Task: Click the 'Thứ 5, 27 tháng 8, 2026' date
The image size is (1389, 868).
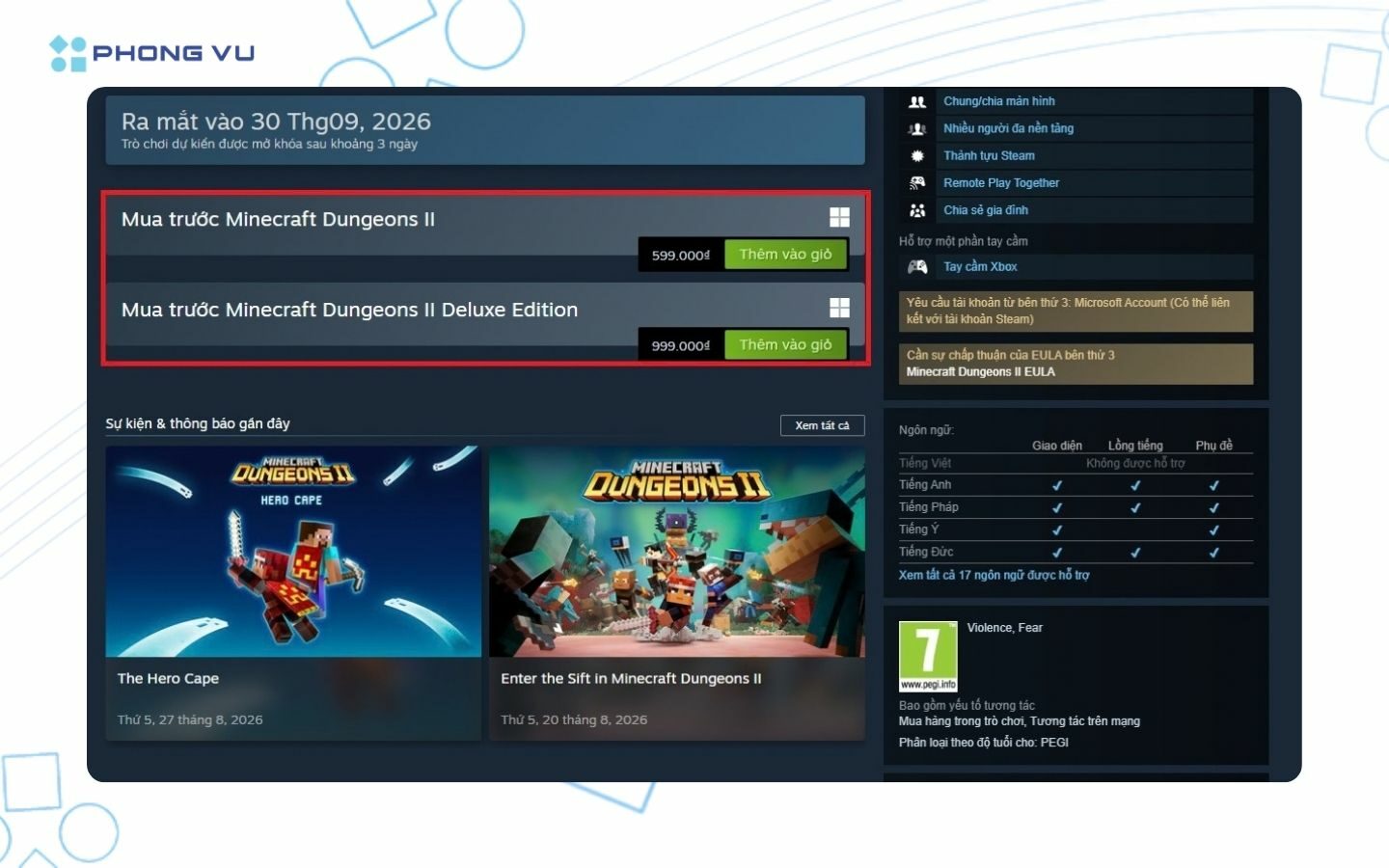Action: pyautogui.click(x=190, y=719)
